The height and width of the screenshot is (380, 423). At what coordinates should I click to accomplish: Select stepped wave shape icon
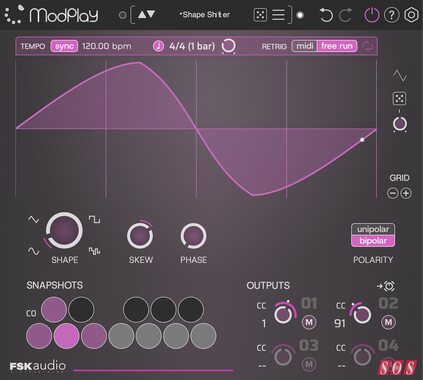tap(94, 251)
